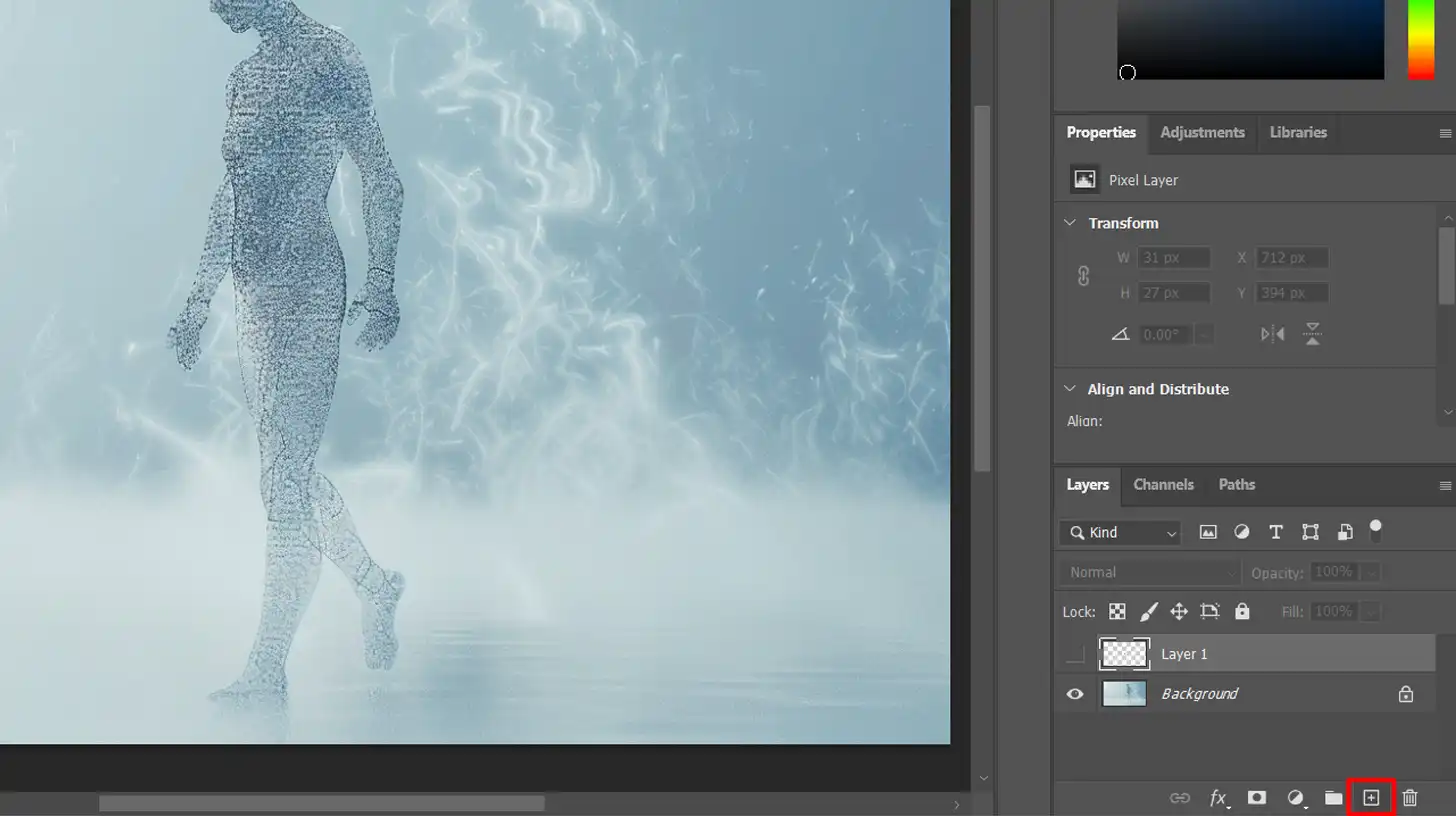Switch to the Channels tab
The image size is (1456, 816).
coord(1163,485)
